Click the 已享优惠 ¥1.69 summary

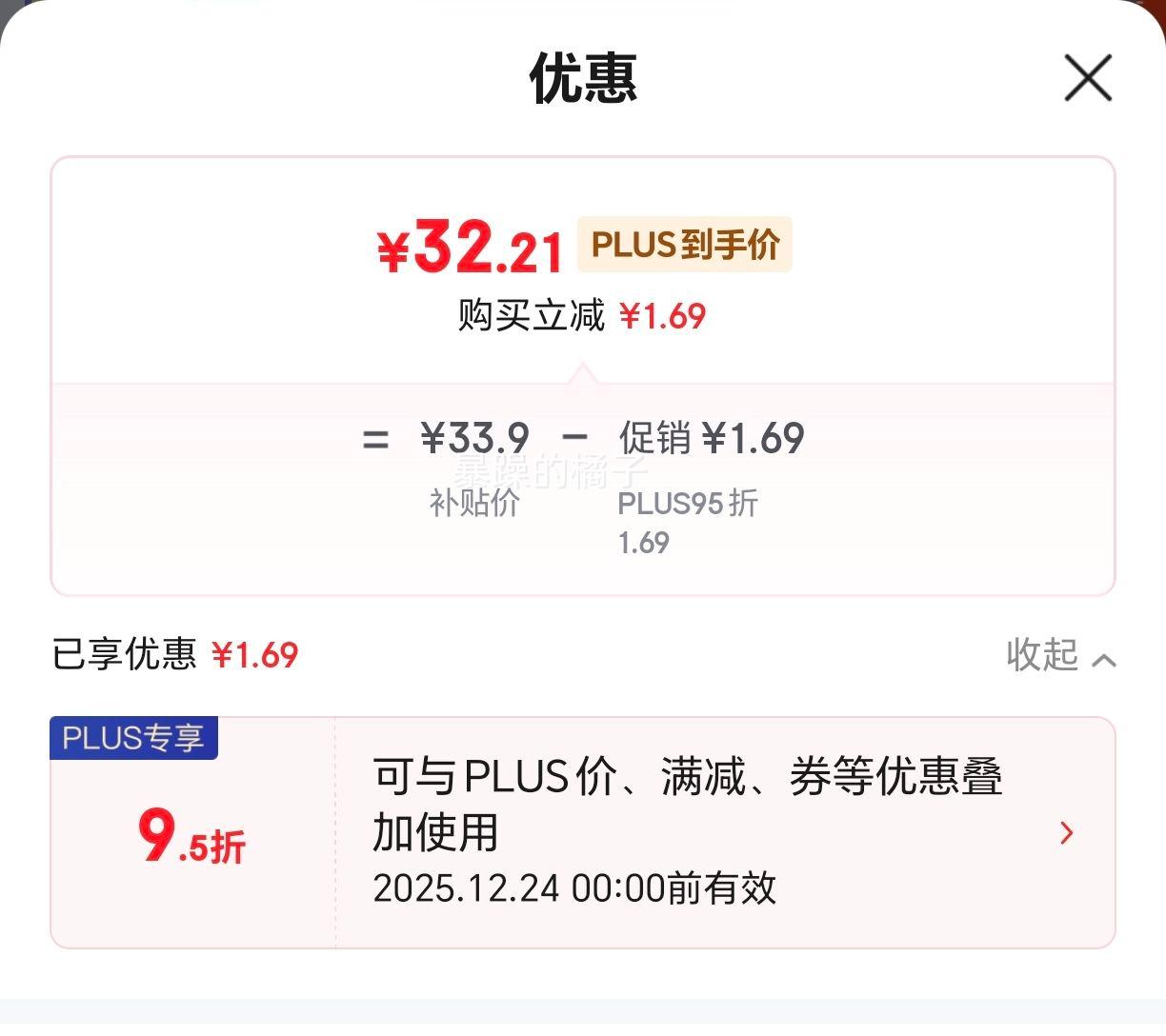175,655
